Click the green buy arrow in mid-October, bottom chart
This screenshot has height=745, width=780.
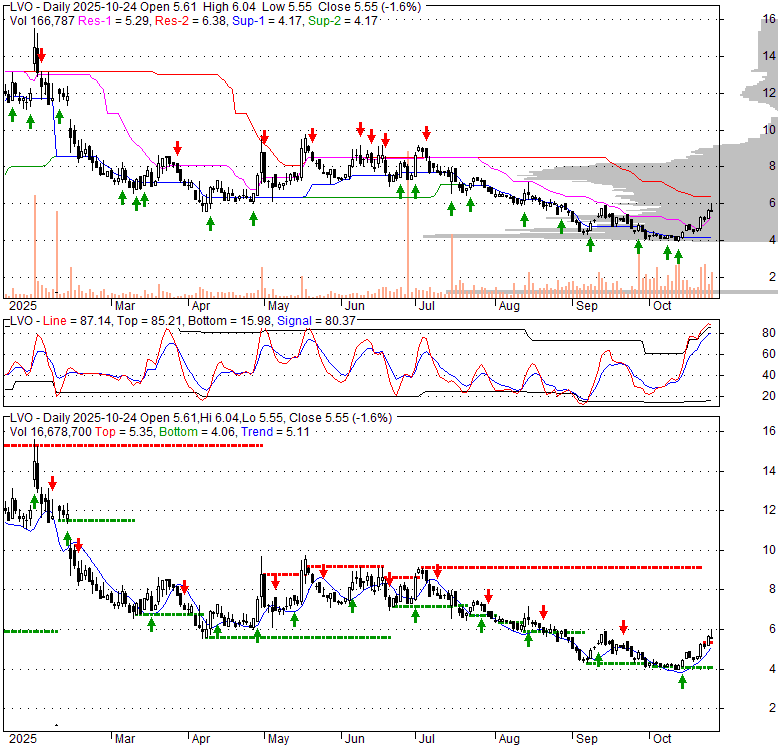coord(683,681)
